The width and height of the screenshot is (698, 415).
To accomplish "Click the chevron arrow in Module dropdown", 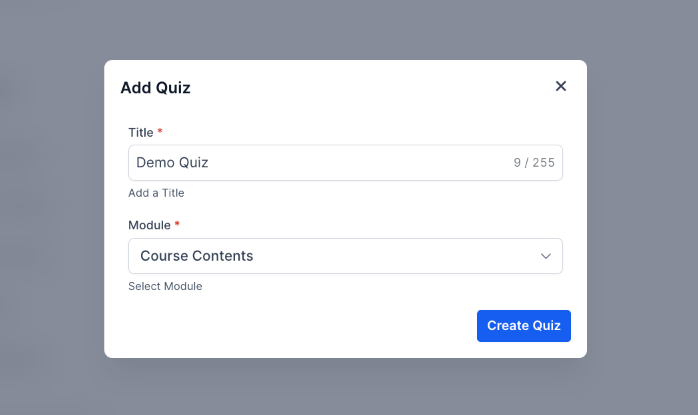I will [x=546, y=256].
